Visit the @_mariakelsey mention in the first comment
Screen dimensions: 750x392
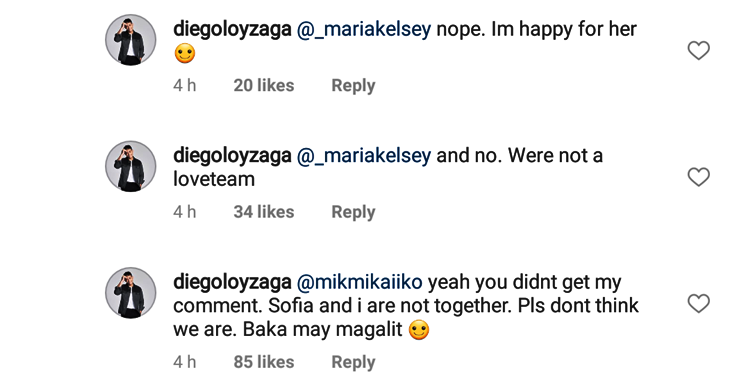364,30
